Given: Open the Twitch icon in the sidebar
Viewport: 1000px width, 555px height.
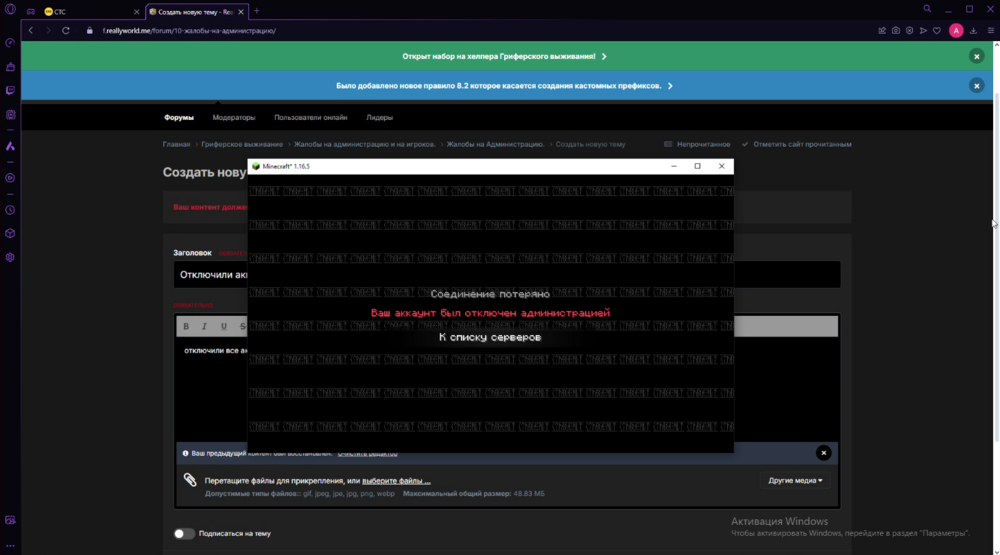Looking at the screenshot, I should (10, 91).
